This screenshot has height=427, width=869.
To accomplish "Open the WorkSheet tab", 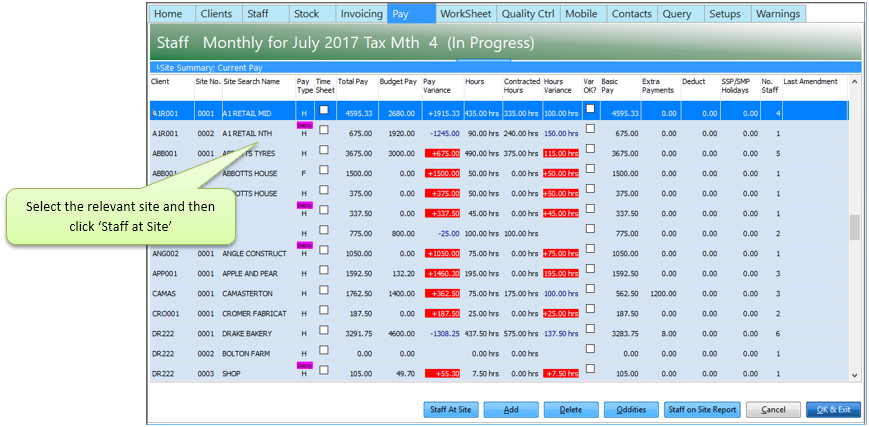I will point(466,14).
